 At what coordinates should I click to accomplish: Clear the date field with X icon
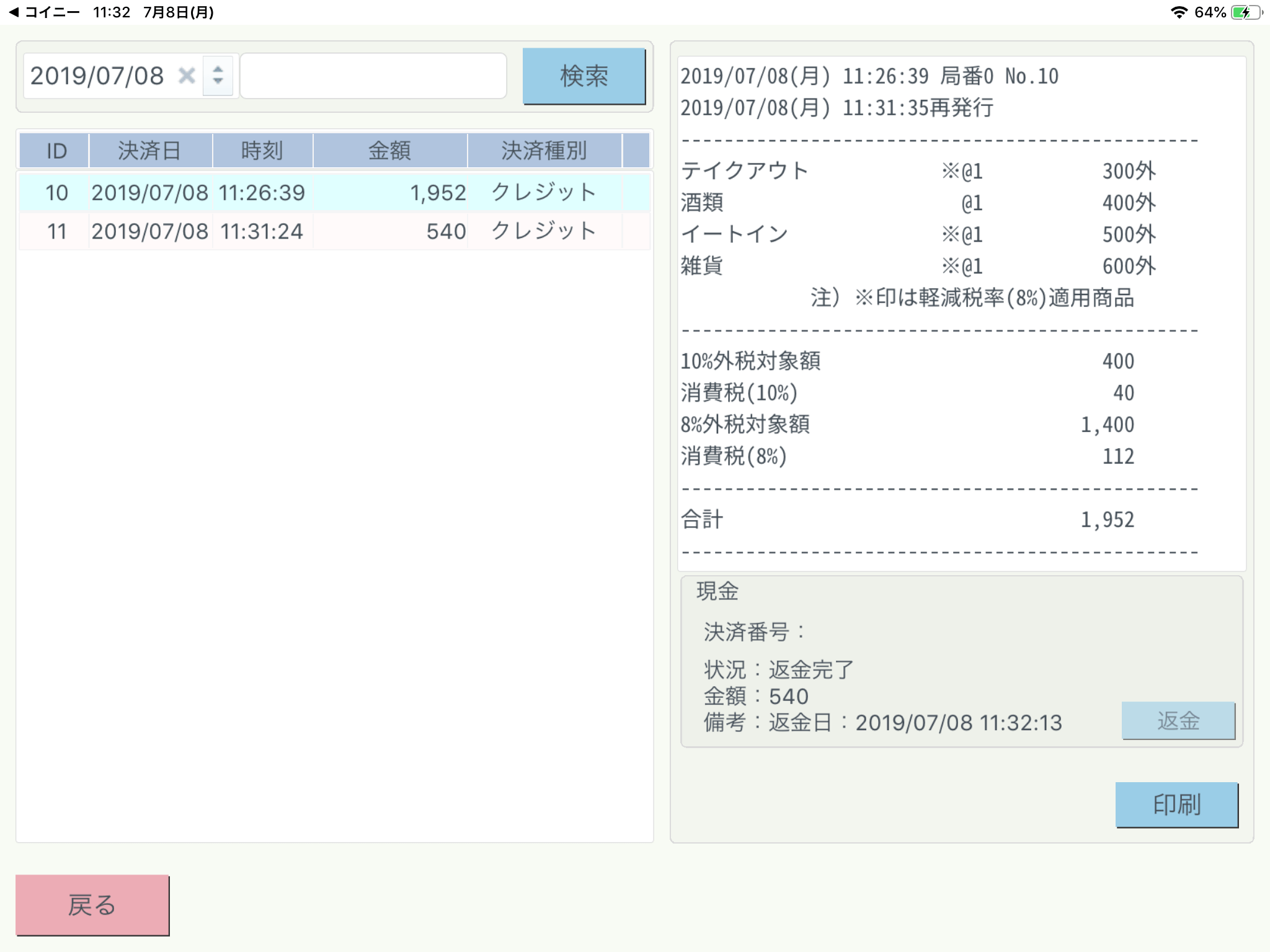187,76
